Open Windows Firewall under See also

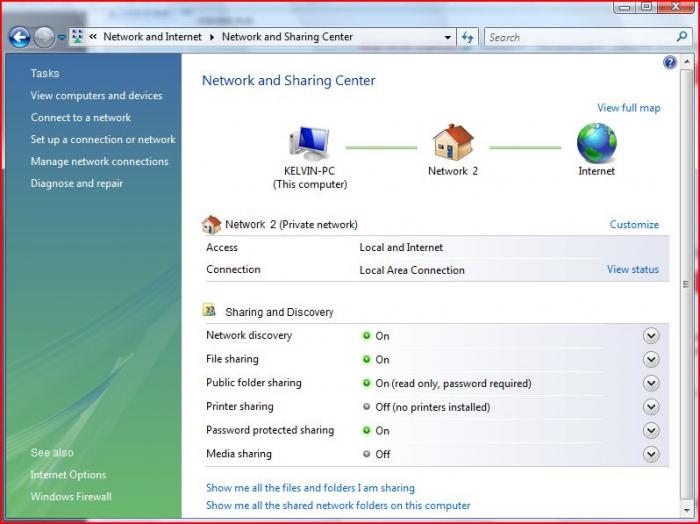point(71,496)
